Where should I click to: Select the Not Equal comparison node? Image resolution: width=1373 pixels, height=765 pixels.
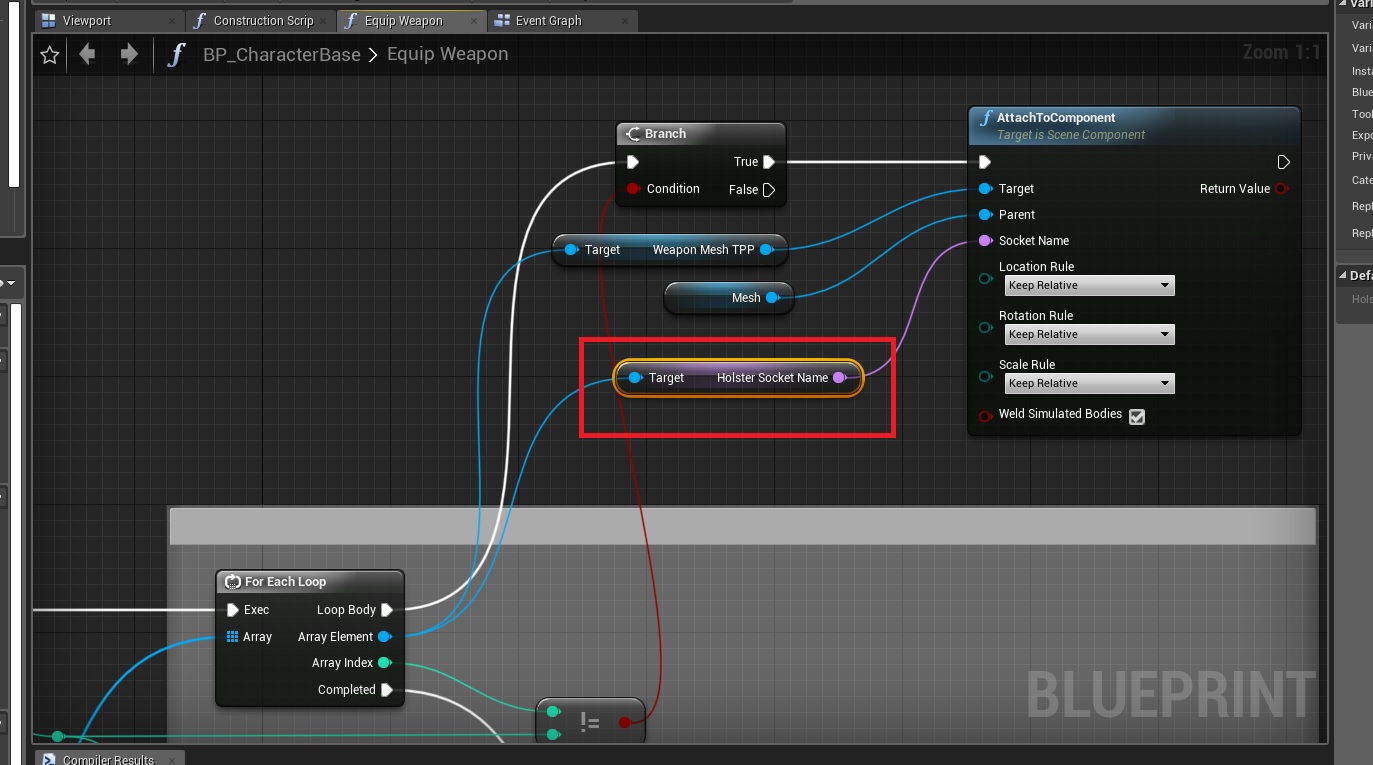(590, 722)
